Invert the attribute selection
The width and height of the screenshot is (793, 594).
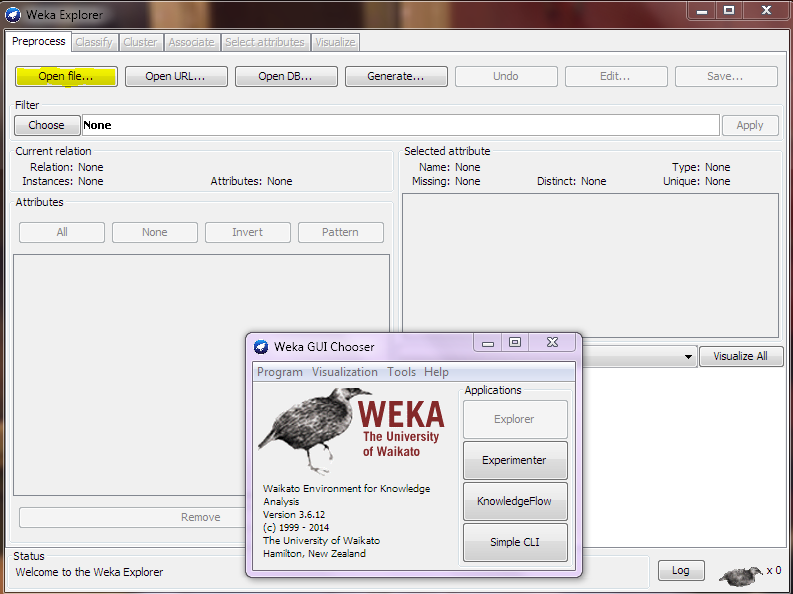(248, 233)
